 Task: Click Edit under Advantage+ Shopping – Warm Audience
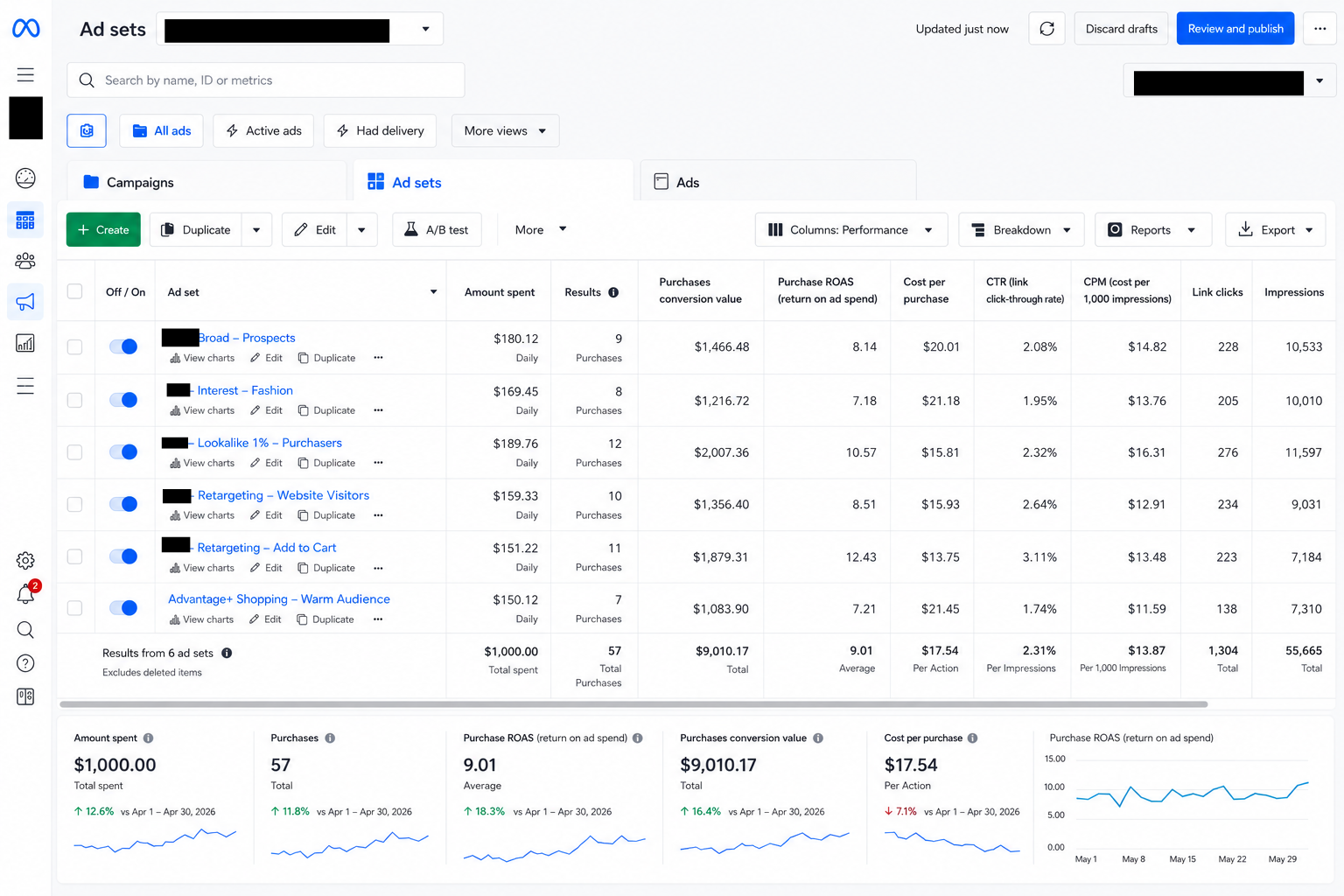(x=265, y=619)
